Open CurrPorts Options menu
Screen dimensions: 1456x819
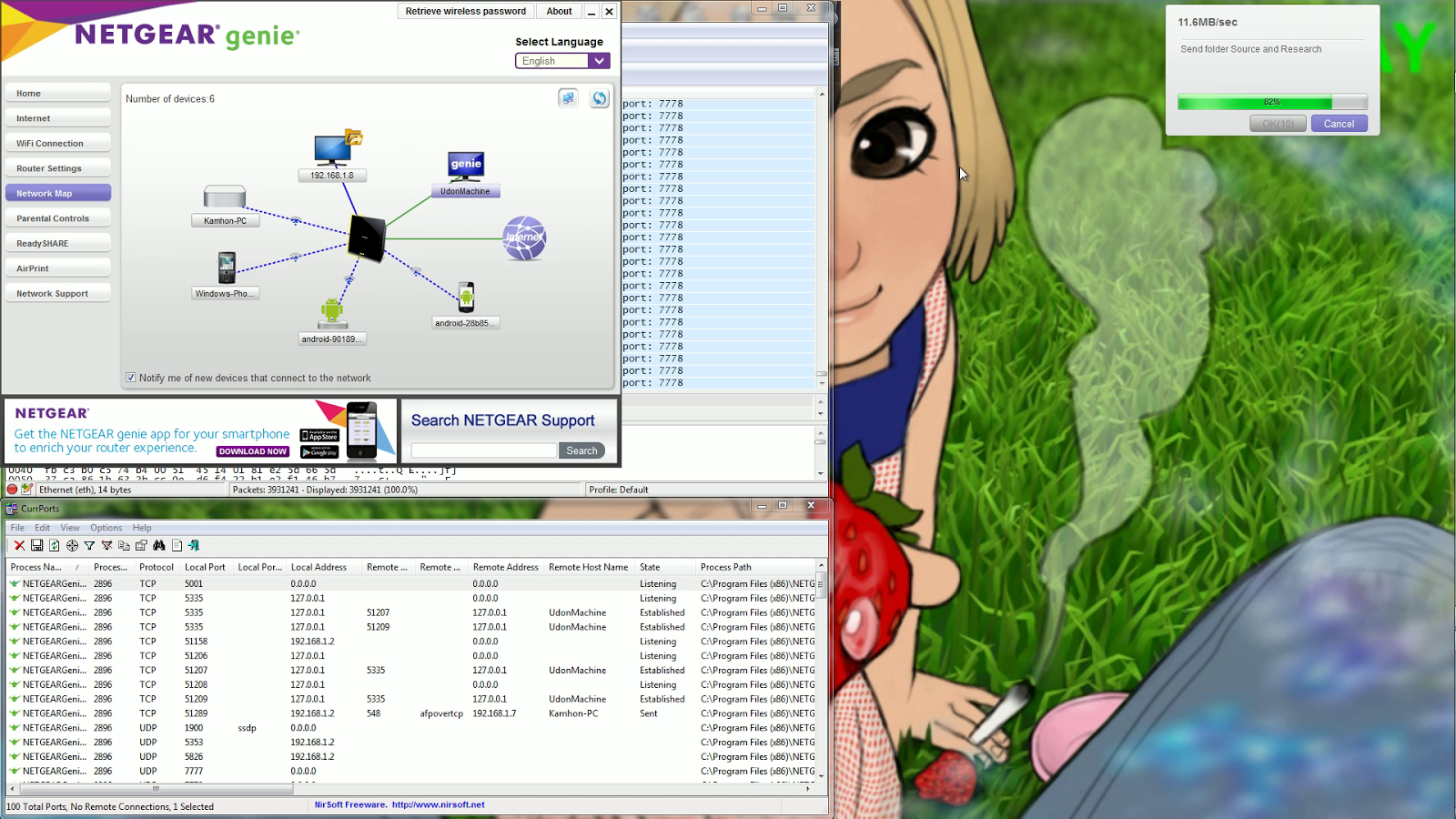click(106, 528)
